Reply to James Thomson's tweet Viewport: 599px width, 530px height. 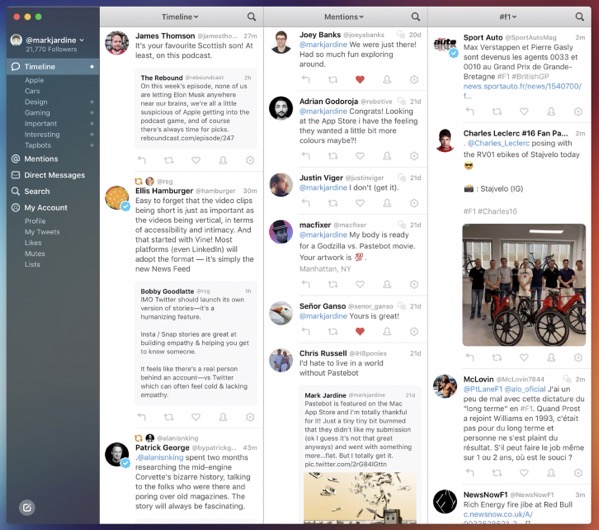click(x=142, y=160)
